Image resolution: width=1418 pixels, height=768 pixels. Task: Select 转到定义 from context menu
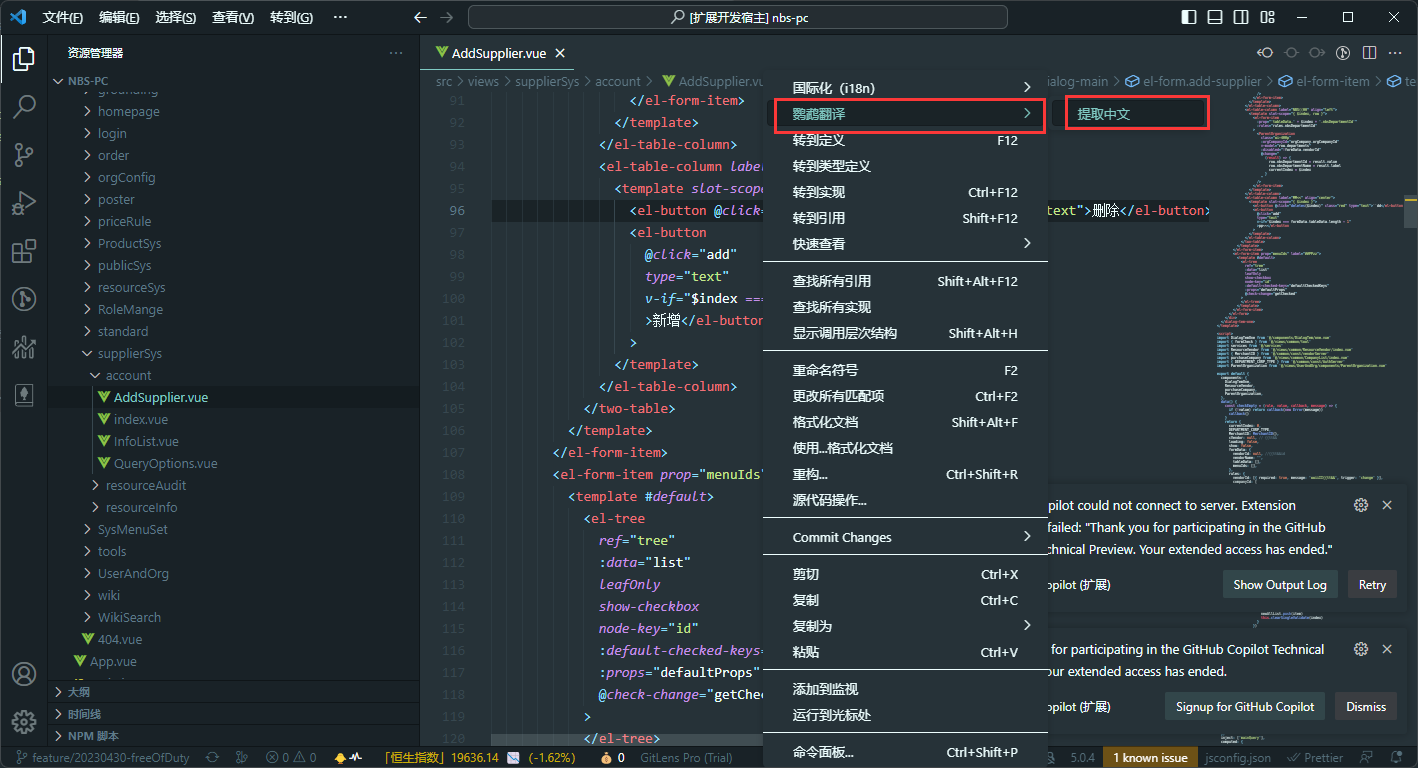(905, 140)
